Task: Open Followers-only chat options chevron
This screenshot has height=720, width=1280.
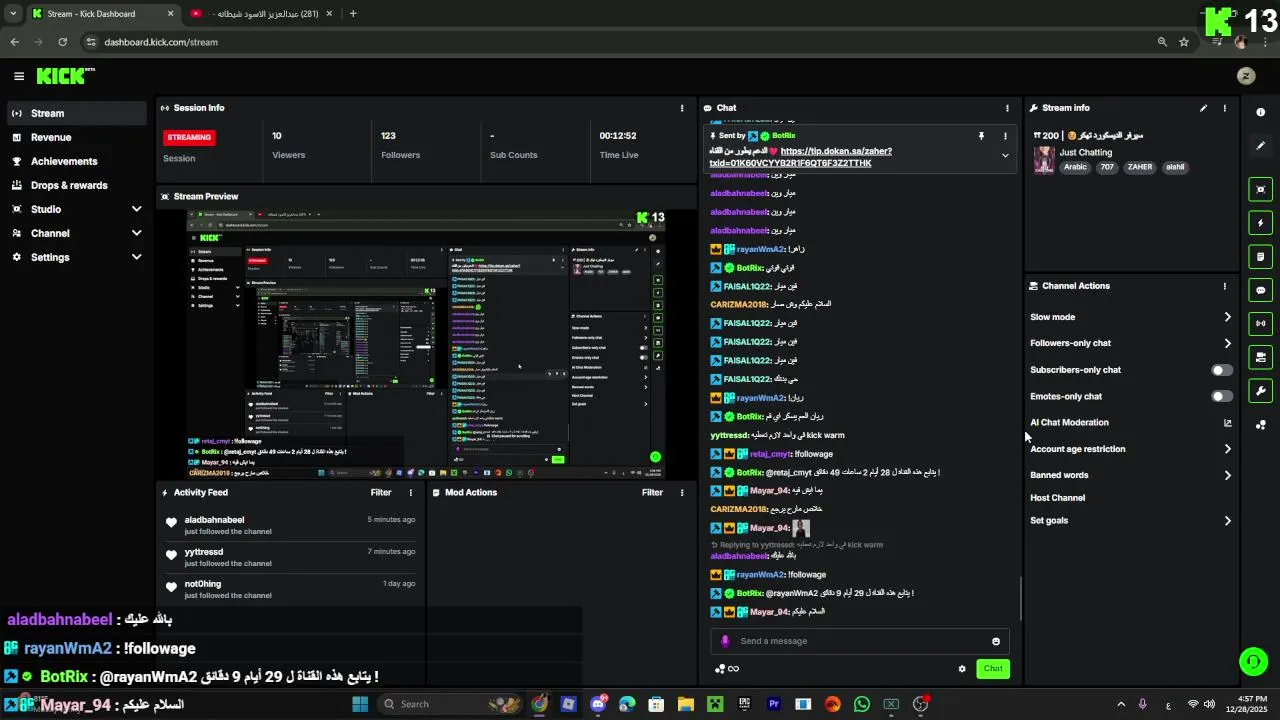Action: 1228,343
